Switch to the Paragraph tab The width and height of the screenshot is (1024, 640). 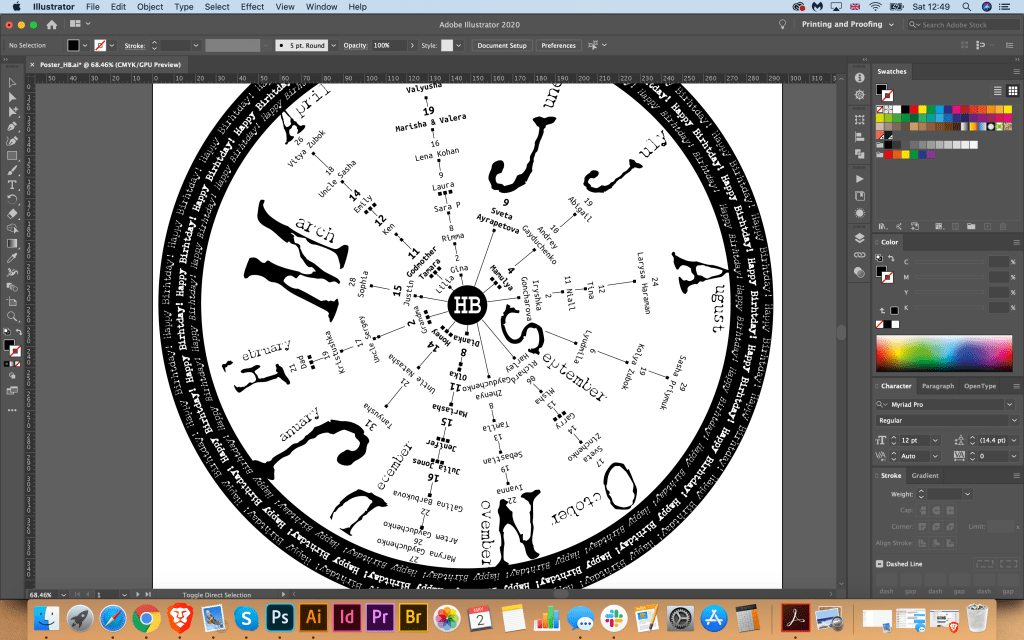937,386
